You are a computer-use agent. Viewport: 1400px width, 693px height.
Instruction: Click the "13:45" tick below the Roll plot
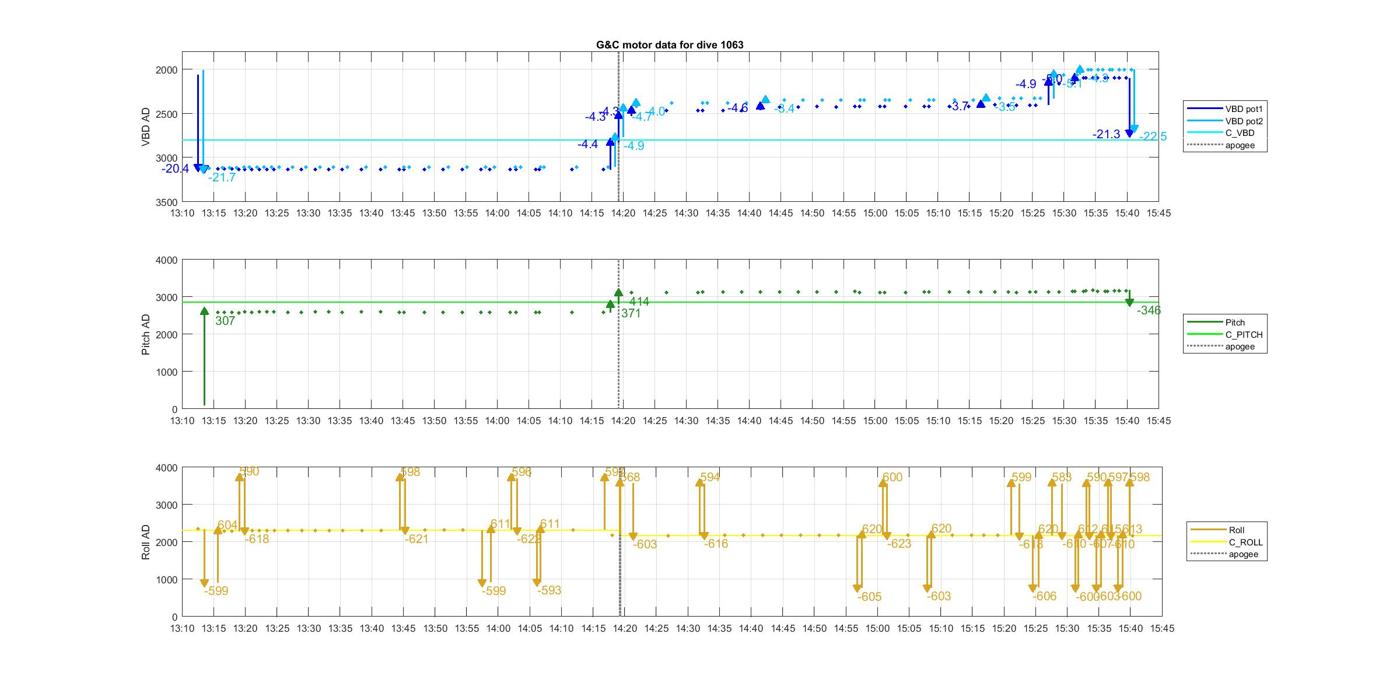403,629
